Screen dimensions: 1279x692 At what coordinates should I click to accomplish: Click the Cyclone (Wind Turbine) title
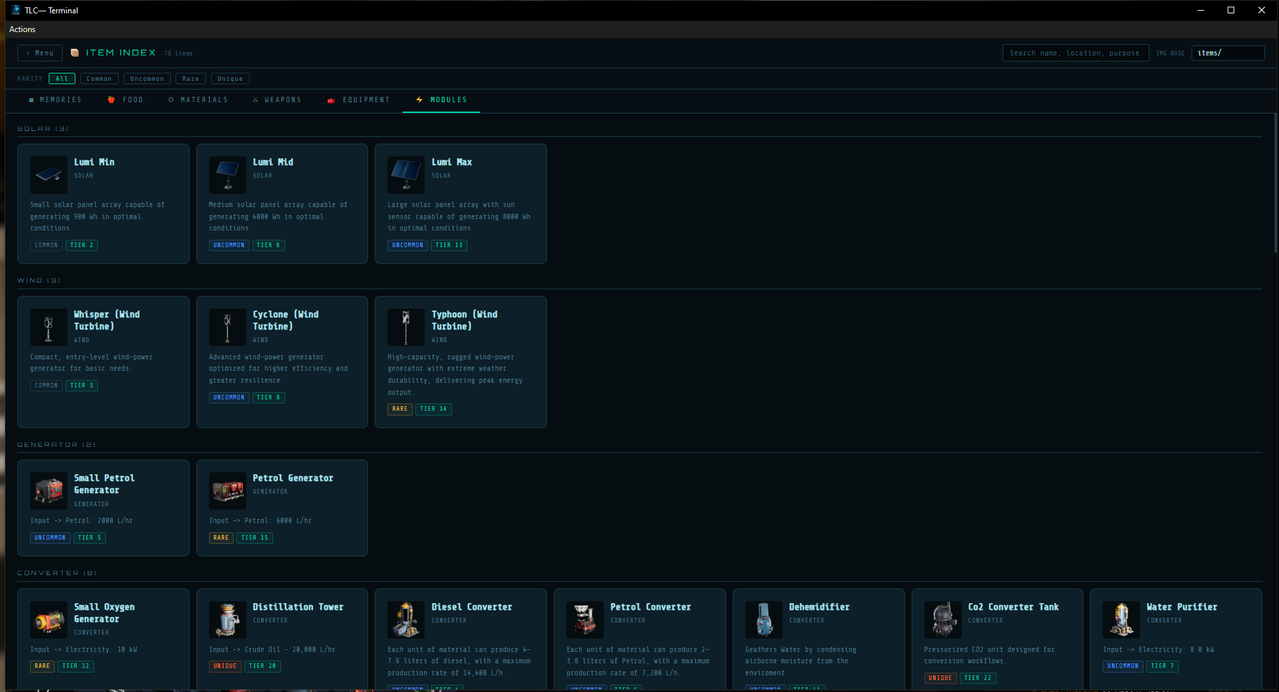coord(286,320)
